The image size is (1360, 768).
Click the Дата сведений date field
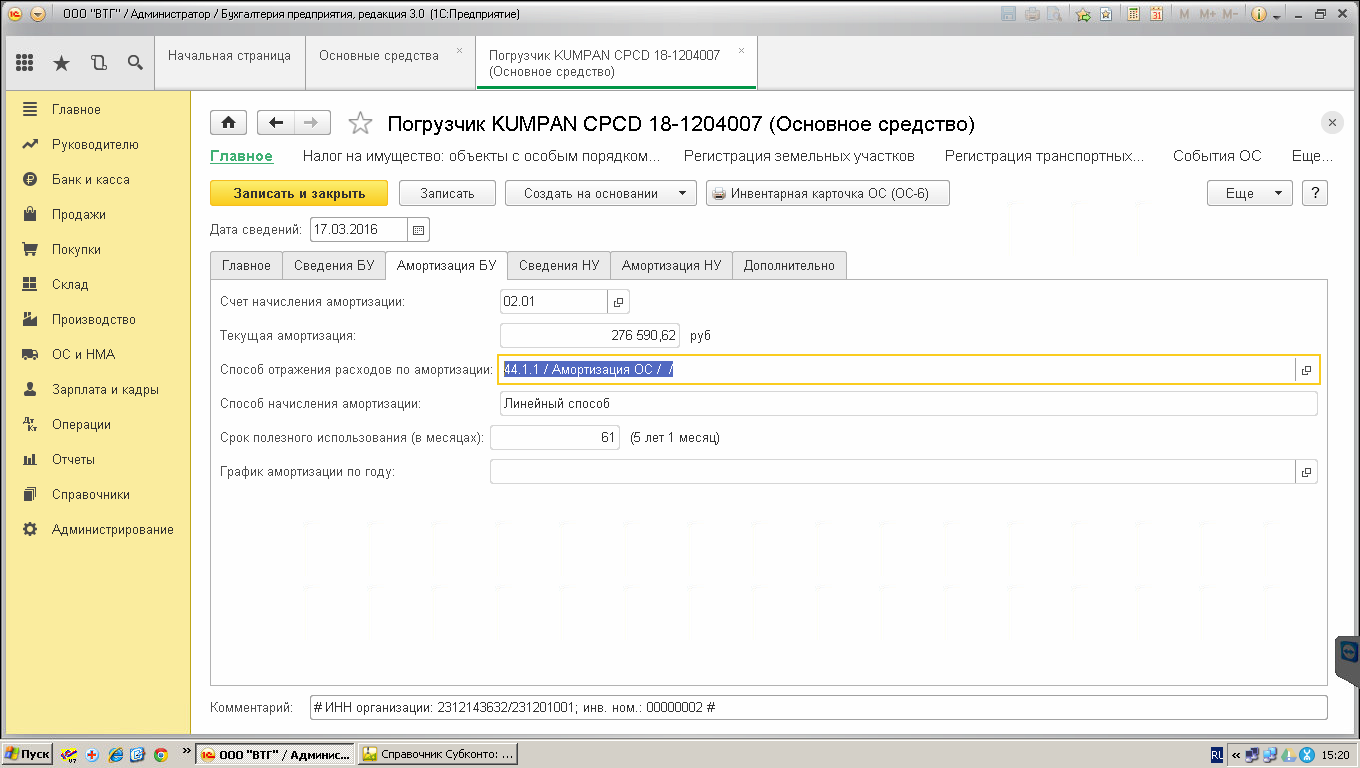tap(359, 230)
